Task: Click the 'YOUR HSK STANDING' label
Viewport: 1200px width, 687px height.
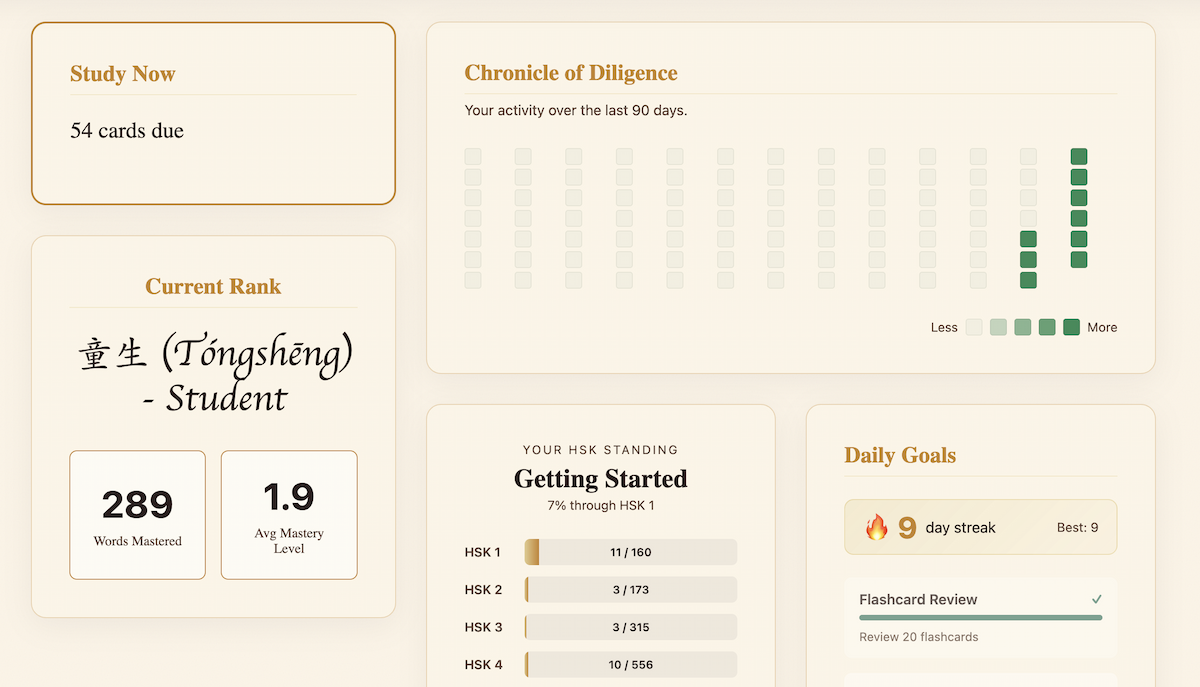Action: pos(601,450)
